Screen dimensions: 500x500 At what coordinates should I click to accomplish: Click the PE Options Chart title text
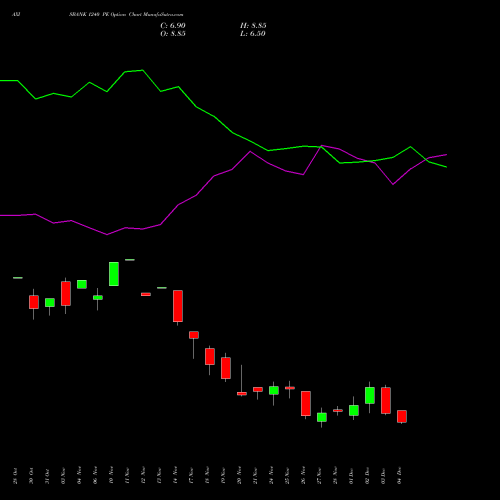[126, 15]
